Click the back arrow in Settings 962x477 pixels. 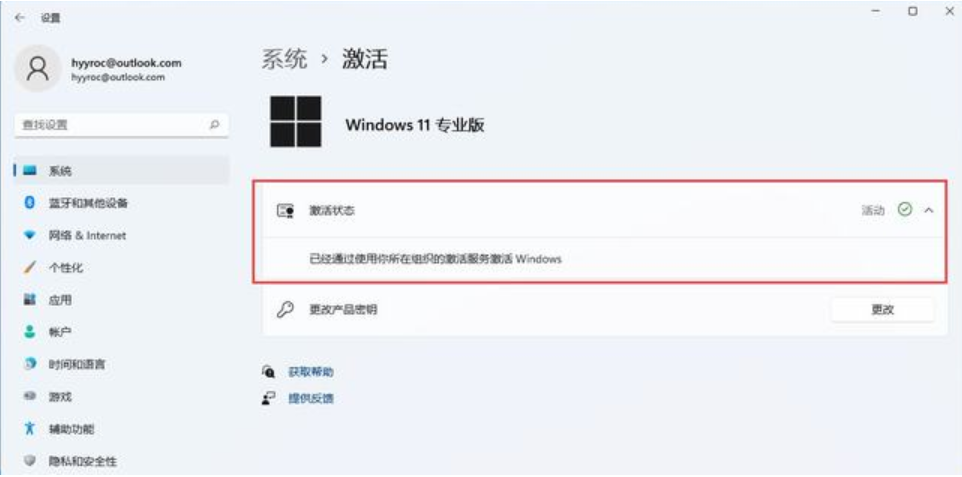20,18
